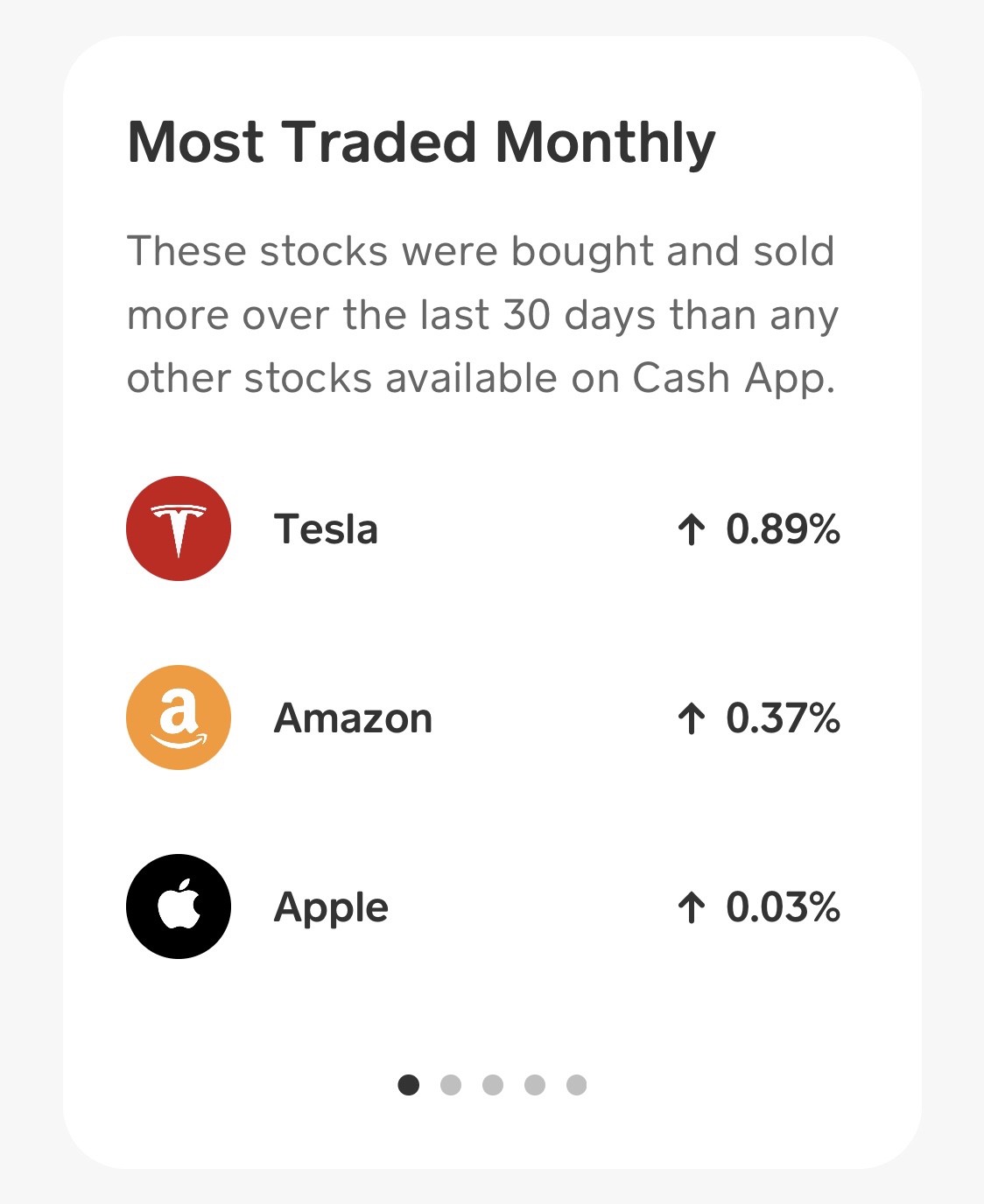This screenshot has height=1204, width=984.
Task: Tap the red Tesla logo icon
Action: 179,528
